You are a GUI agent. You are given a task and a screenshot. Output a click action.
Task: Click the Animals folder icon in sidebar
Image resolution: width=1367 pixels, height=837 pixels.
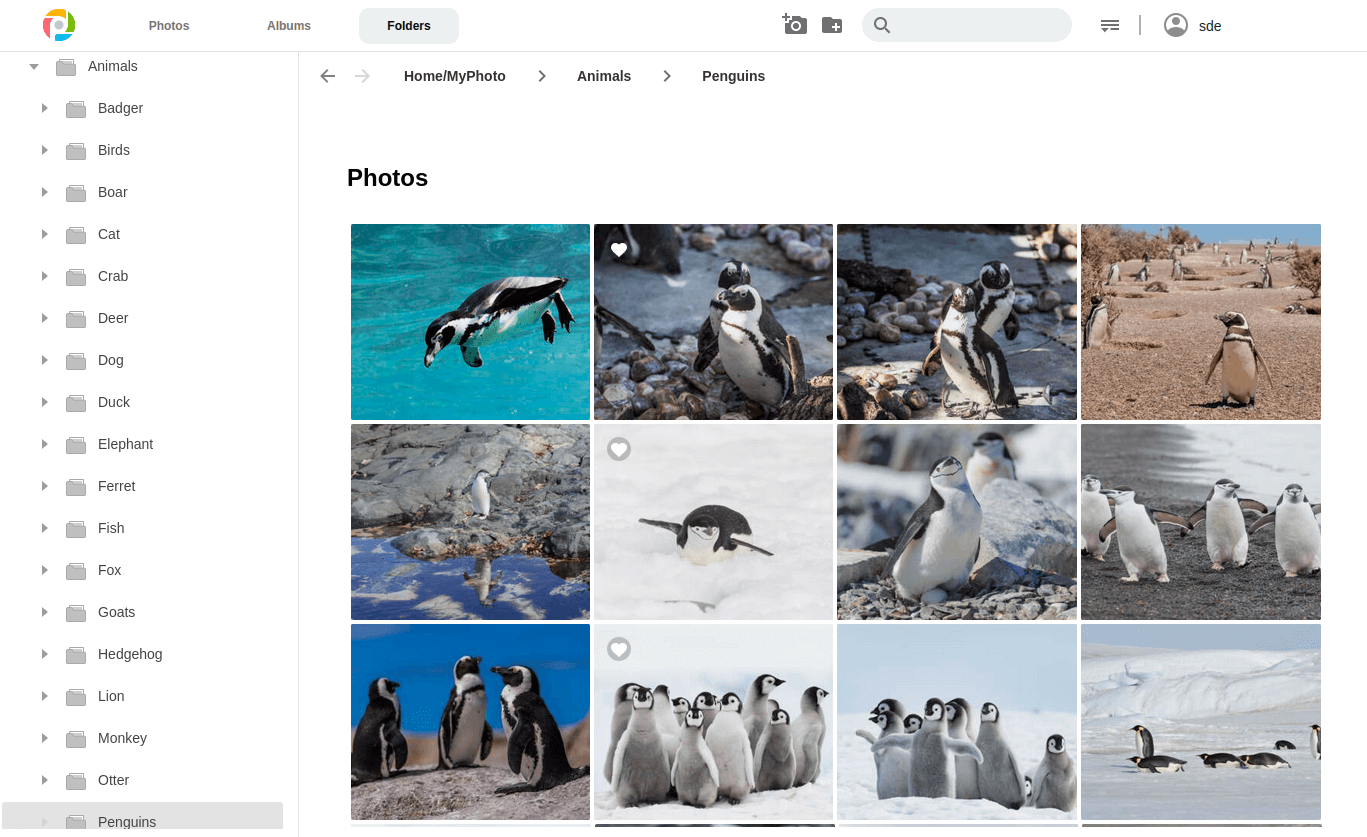coord(66,67)
